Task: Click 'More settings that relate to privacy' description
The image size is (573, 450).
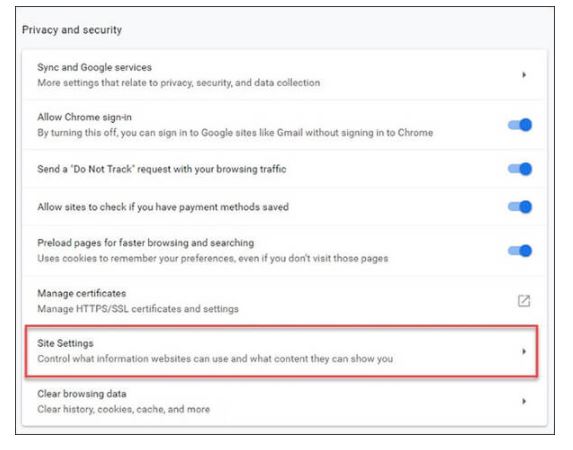Action: pos(178,83)
